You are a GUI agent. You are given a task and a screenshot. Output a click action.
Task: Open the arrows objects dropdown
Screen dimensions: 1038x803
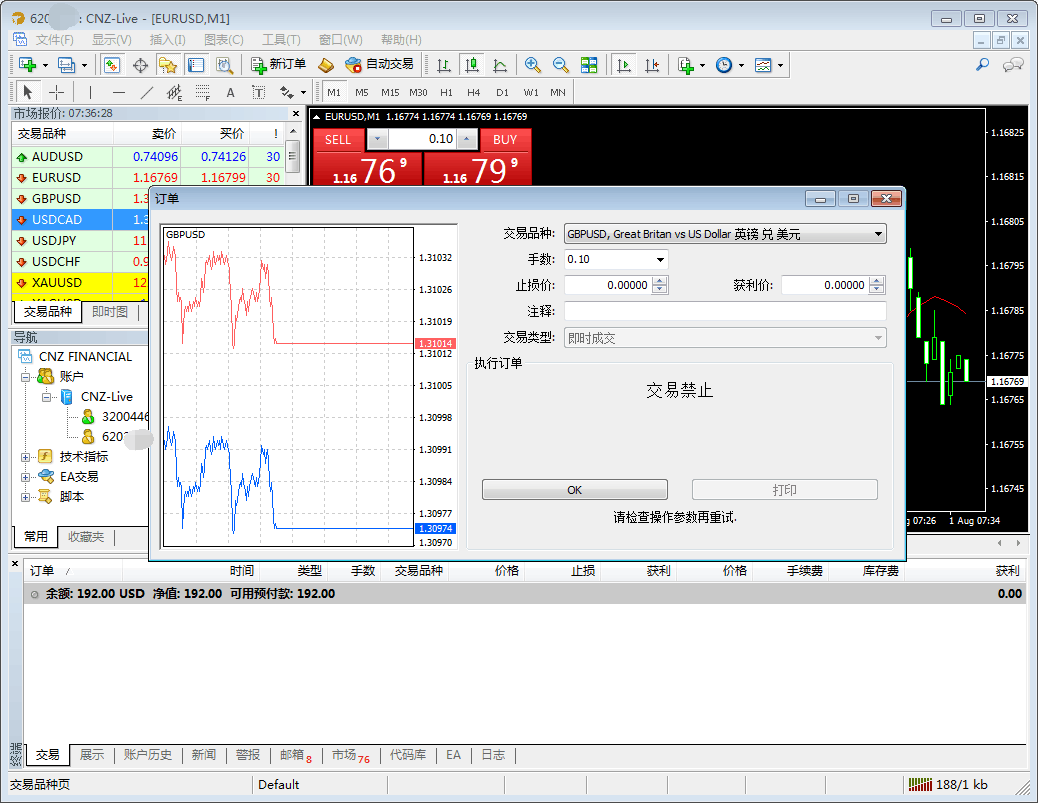(x=304, y=92)
